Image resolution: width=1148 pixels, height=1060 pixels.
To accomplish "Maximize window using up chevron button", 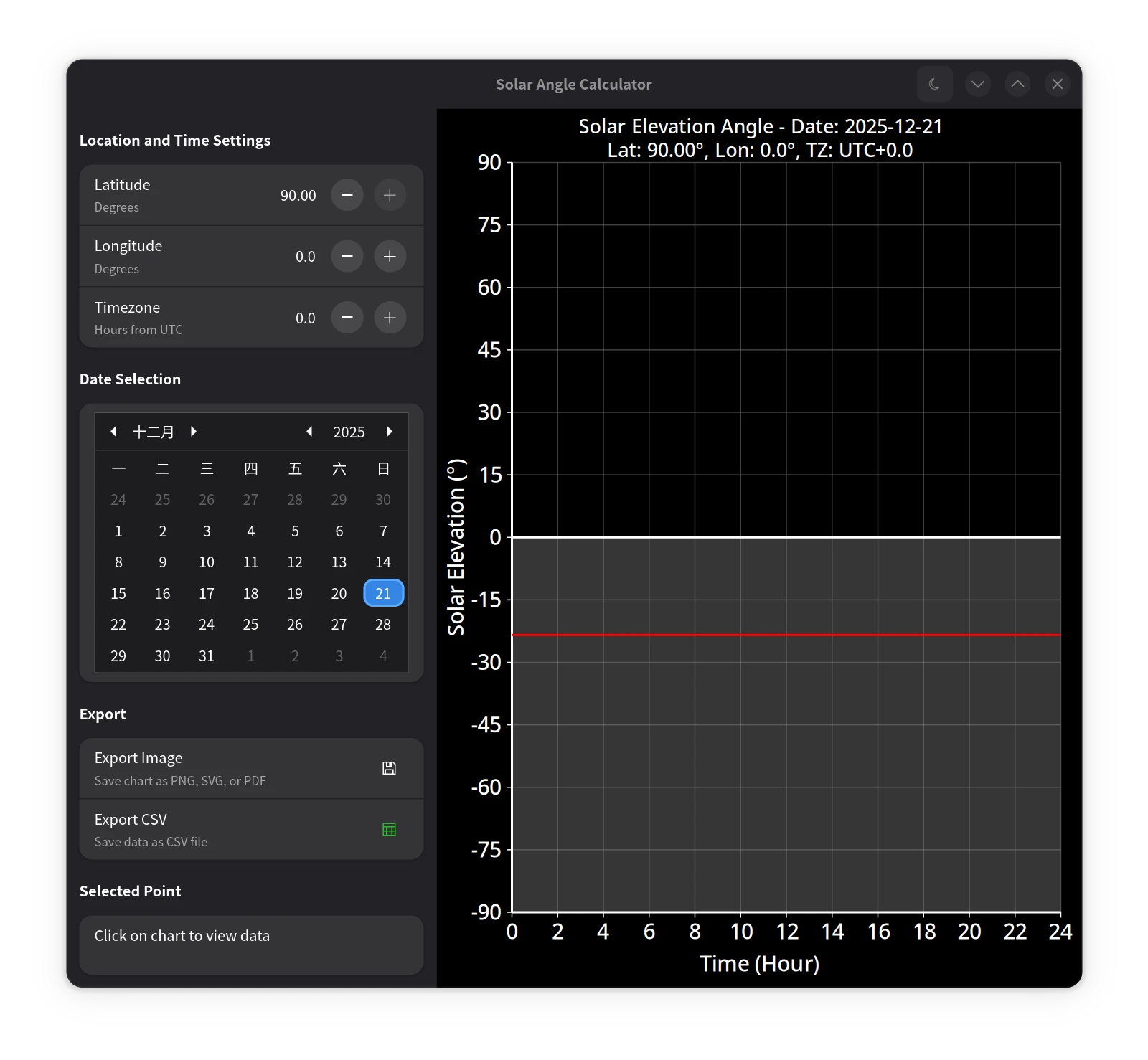I will [1017, 84].
